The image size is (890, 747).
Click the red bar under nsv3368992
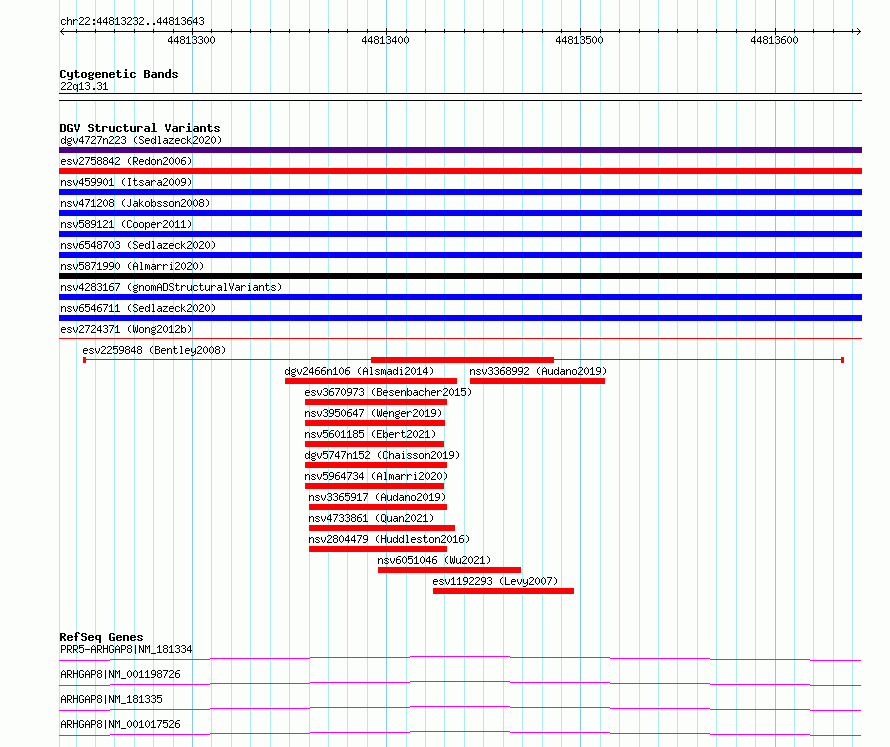point(538,381)
